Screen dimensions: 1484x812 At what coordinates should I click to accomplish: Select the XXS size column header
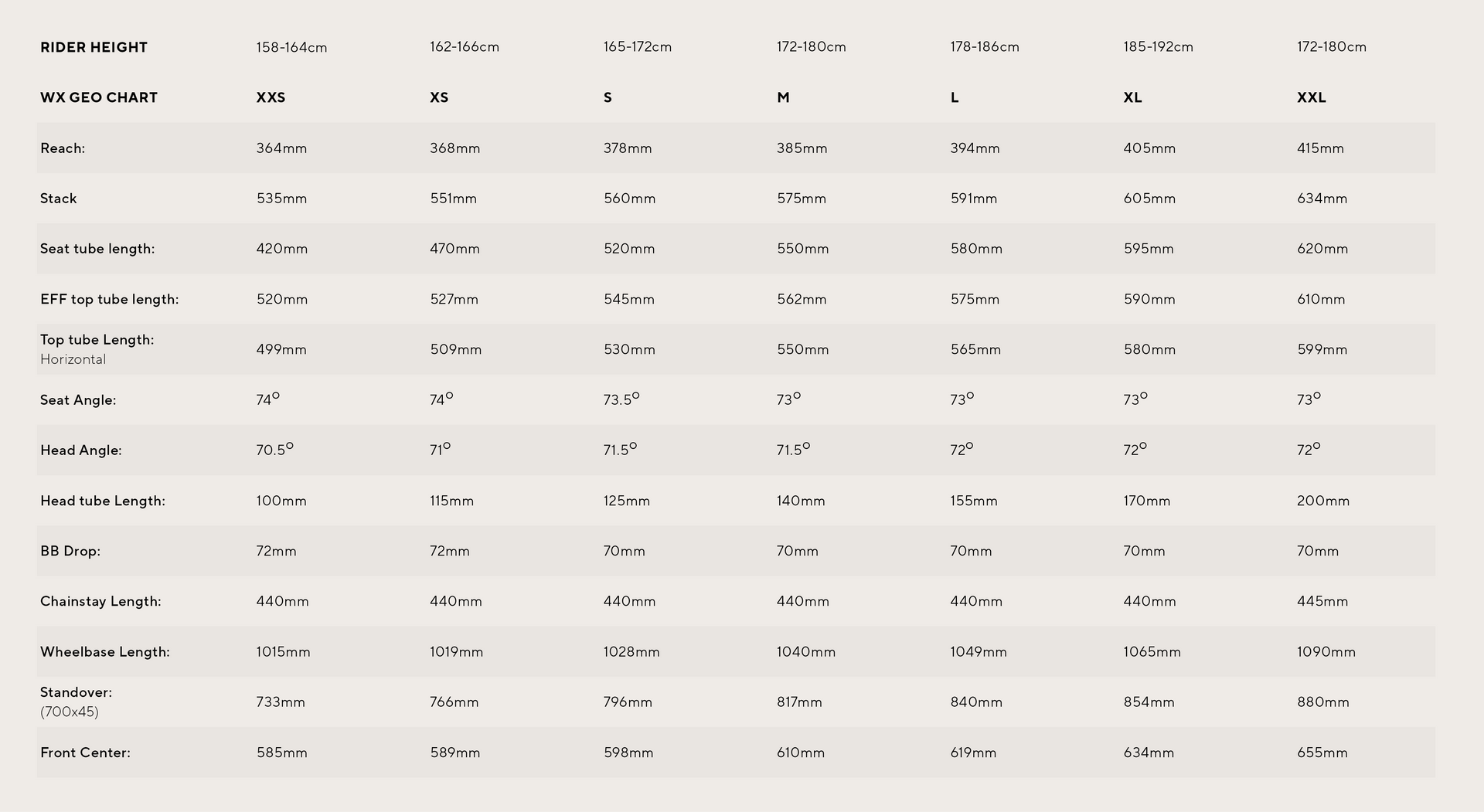click(271, 97)
